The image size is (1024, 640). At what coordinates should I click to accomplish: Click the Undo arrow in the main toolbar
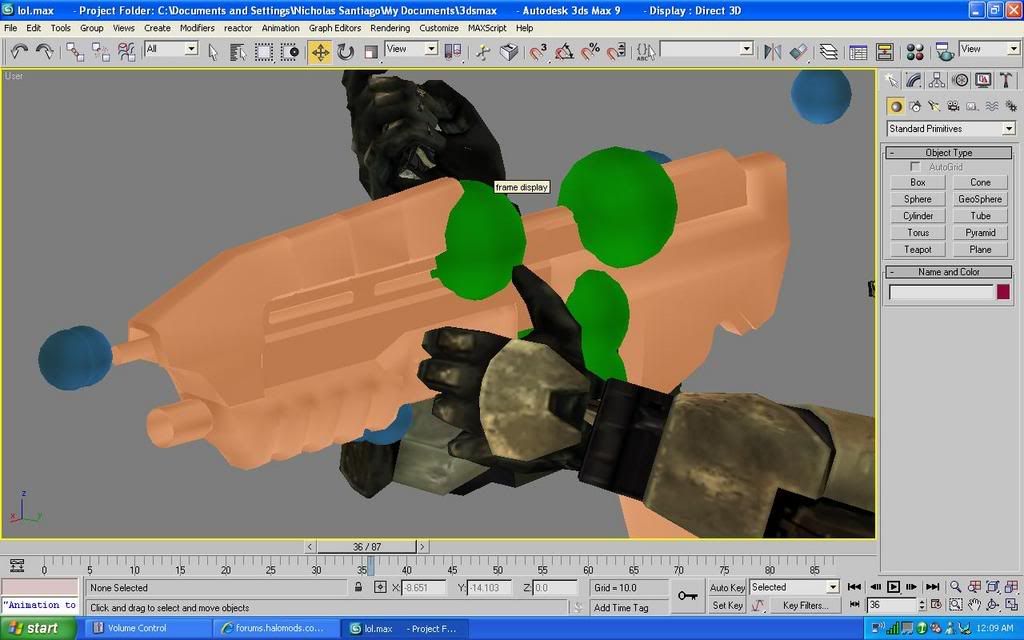(19, 52)
